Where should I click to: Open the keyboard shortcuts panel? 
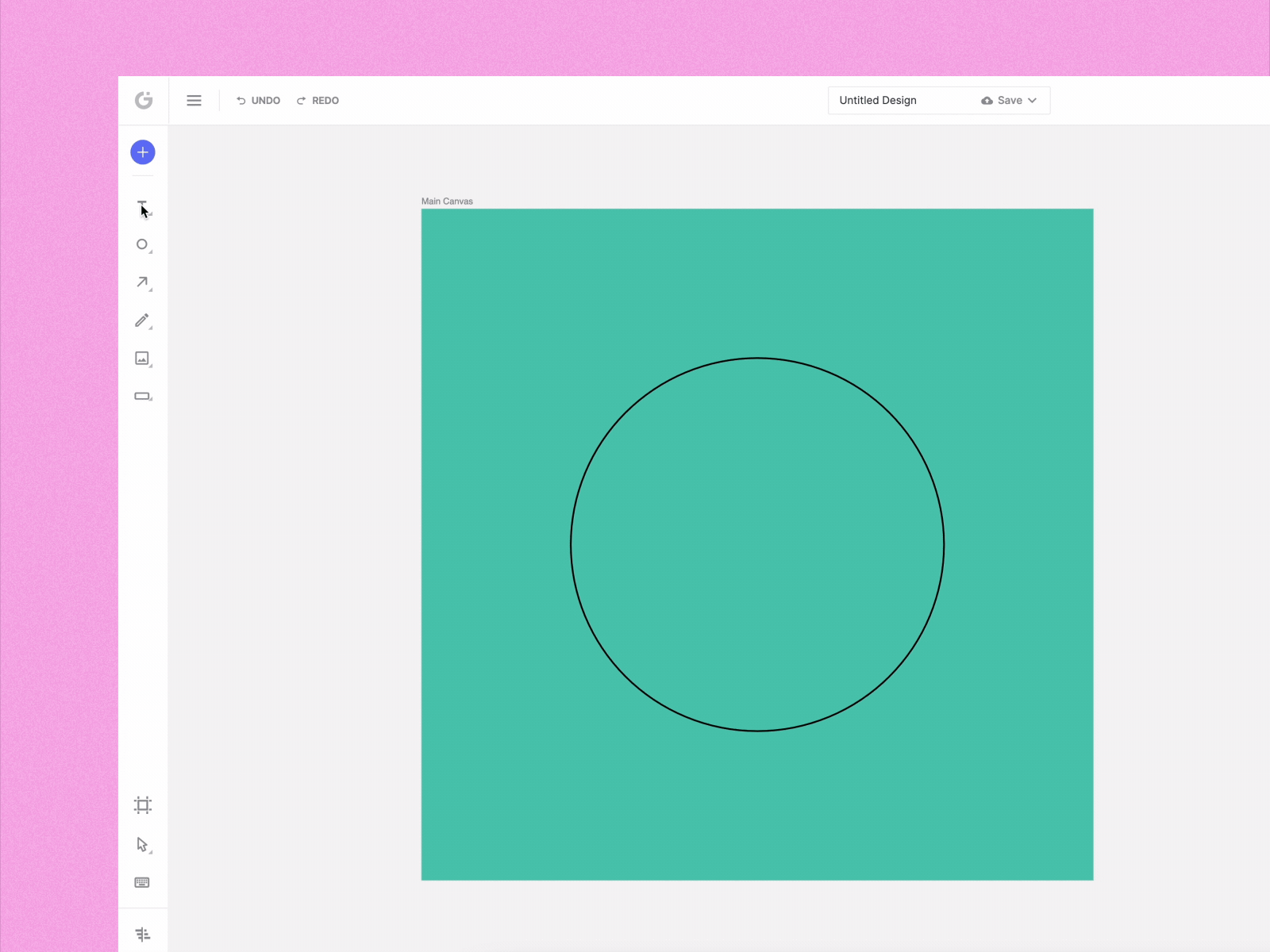[142, 882]
